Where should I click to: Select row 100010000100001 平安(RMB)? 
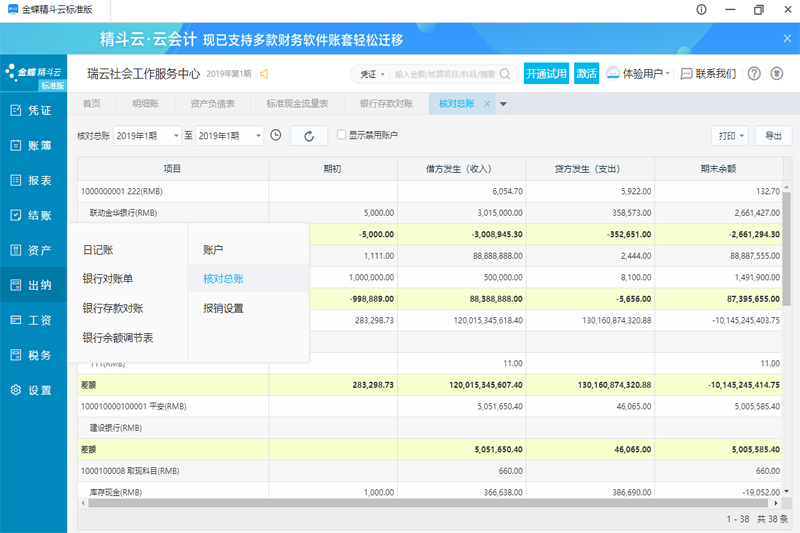pyautogui.click(x=430, y=407)
